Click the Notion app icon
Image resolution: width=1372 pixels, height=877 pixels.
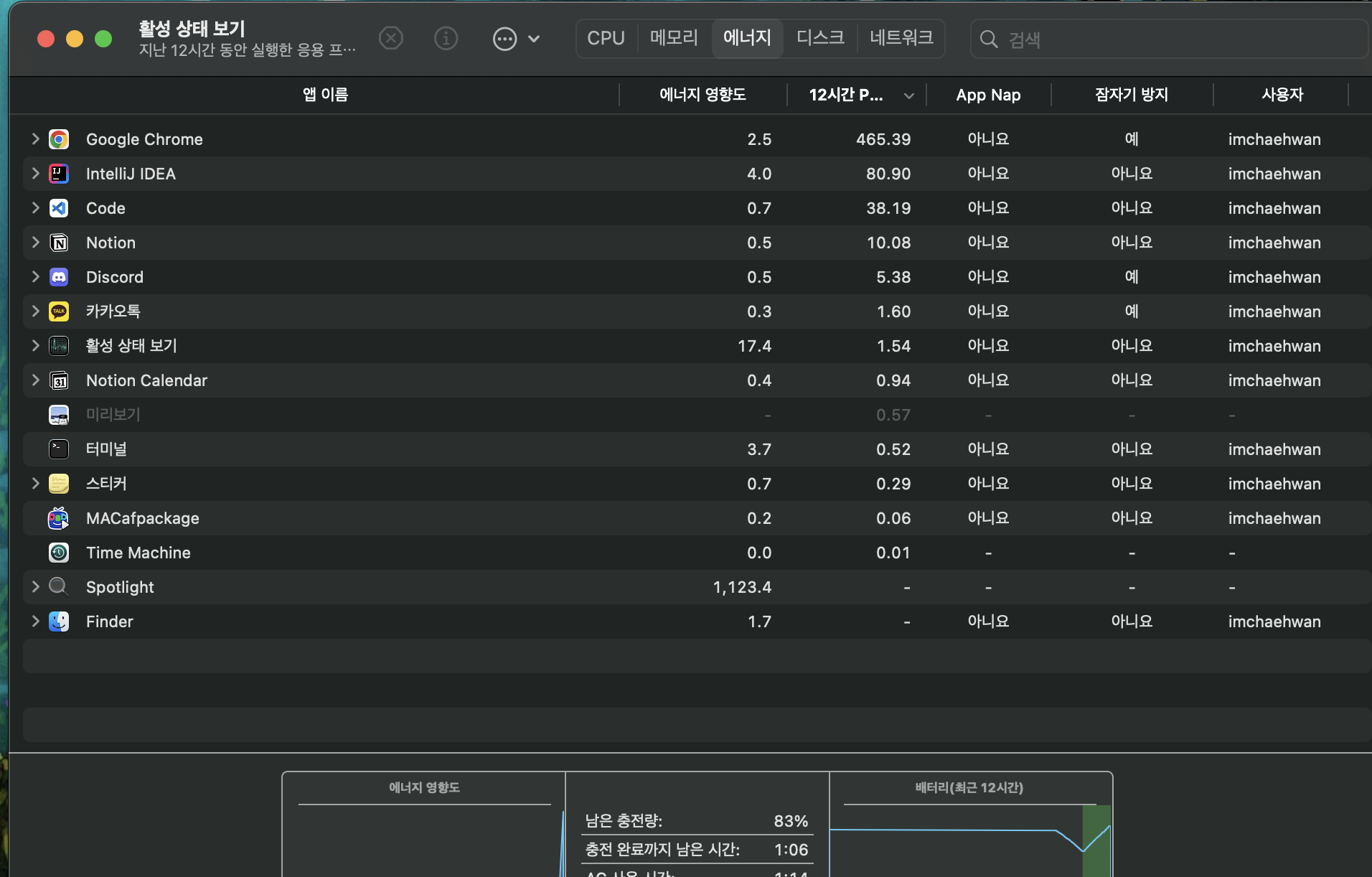(x=59, y=243)
